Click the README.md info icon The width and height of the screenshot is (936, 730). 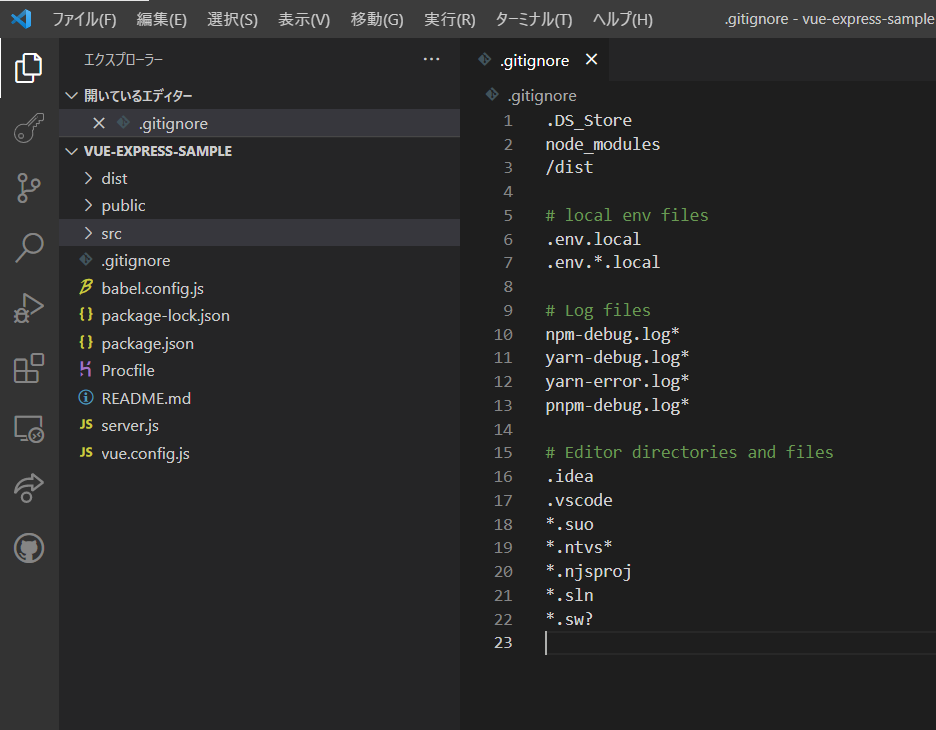(86, 398)
